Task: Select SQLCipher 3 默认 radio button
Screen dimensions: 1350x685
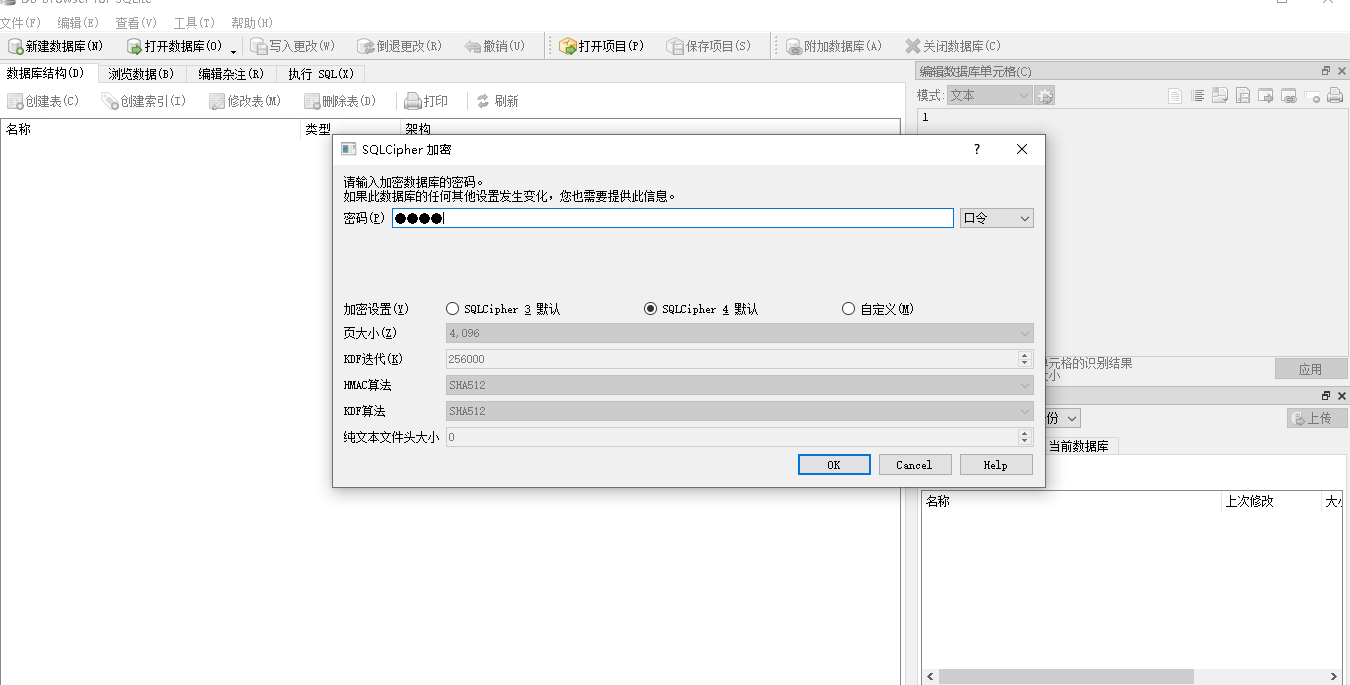Action: 503,309
